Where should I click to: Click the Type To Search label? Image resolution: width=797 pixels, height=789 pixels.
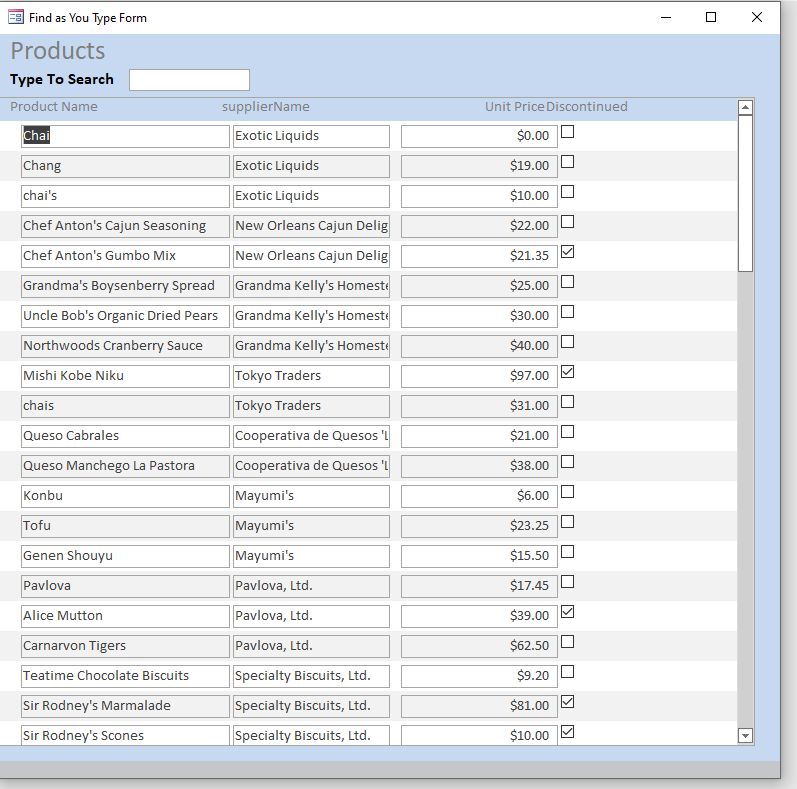(62, 80)
